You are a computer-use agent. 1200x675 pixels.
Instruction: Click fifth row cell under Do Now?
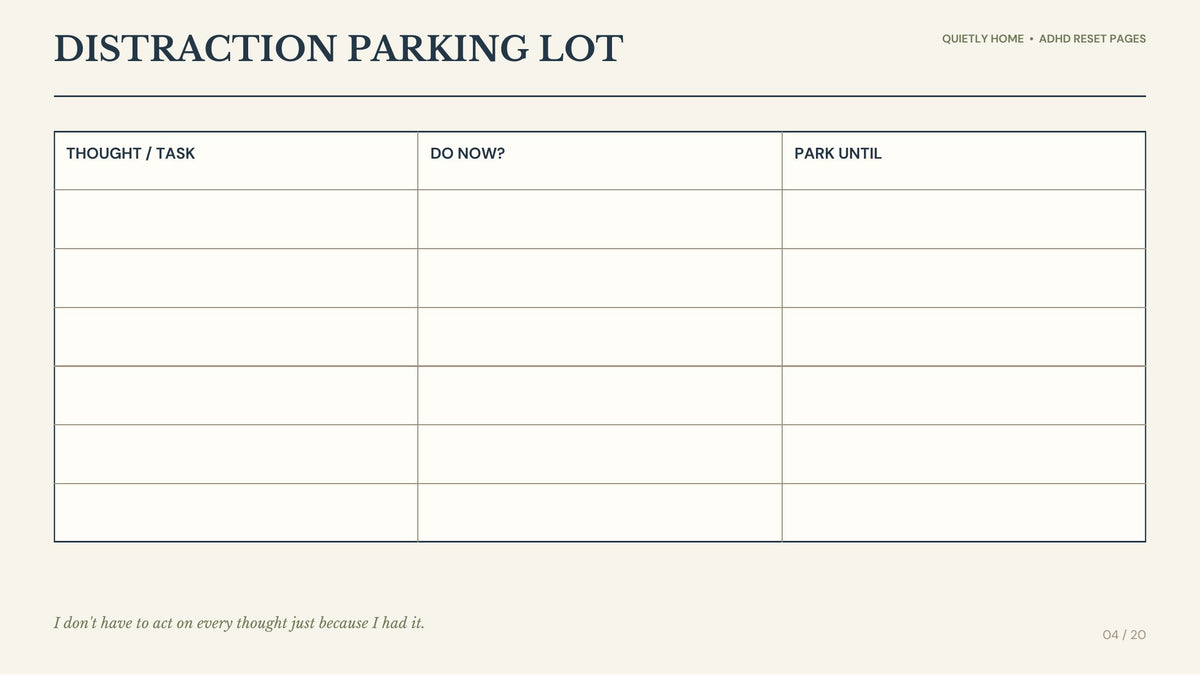(x=600, y=454)
